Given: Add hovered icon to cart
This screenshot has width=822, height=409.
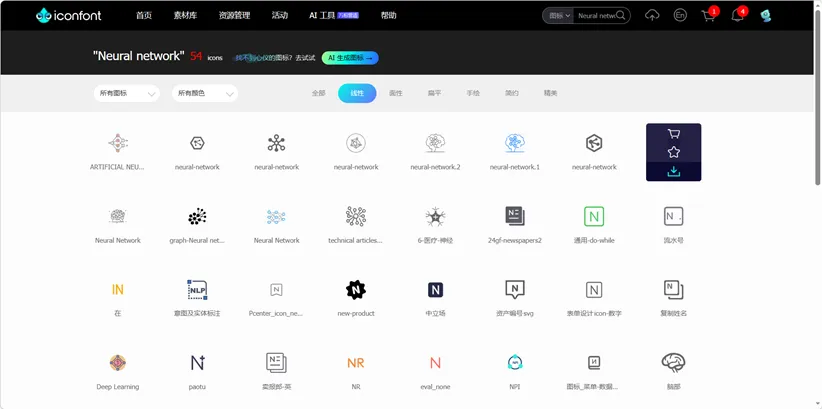Looking at the screenshot, I should pos(674,134).
